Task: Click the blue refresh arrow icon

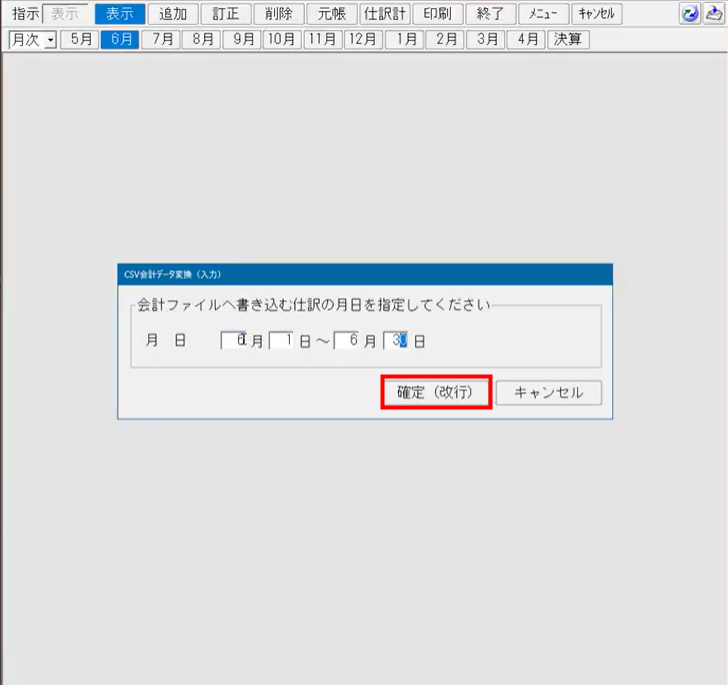Action: [x=689, y=14]
